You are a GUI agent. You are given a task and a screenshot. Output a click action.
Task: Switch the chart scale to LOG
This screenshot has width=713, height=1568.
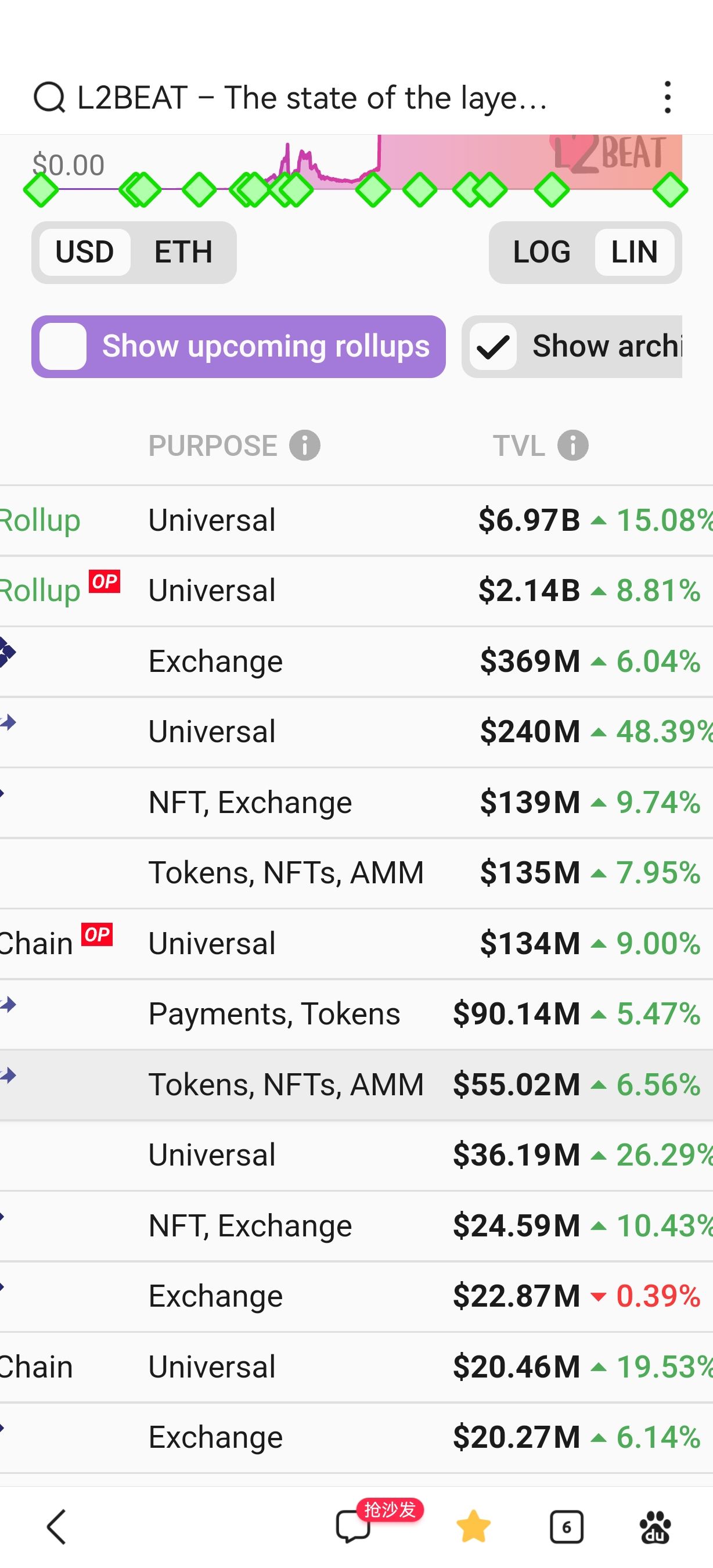point(542,252)
